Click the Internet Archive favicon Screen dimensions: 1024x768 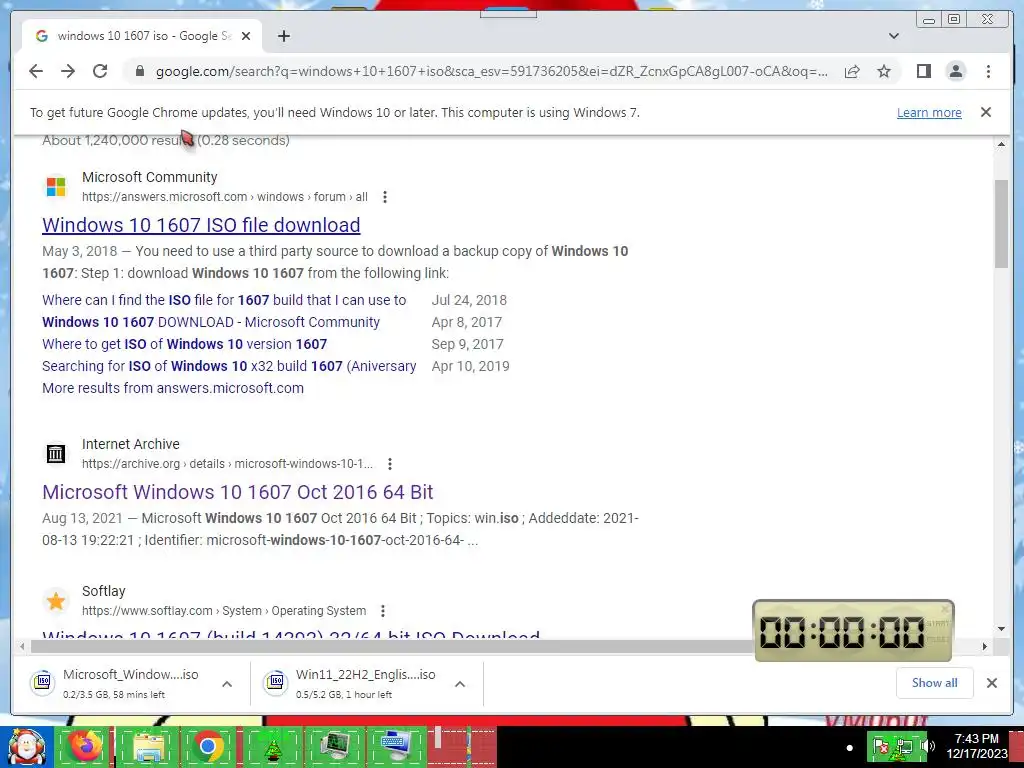tap(56, 453)
